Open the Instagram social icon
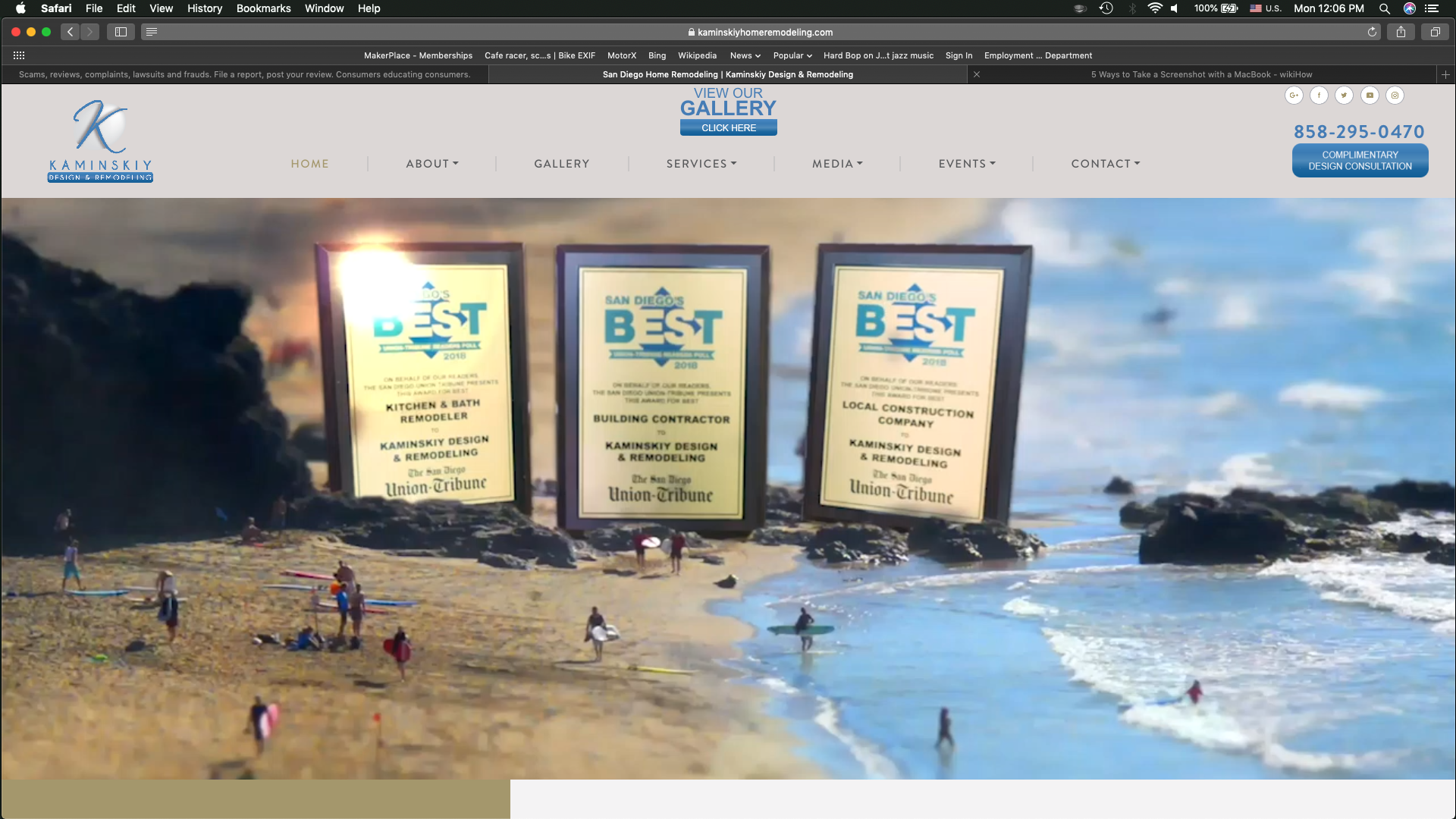This screenshot has width=1456, height=819. tap(1395, 96)
